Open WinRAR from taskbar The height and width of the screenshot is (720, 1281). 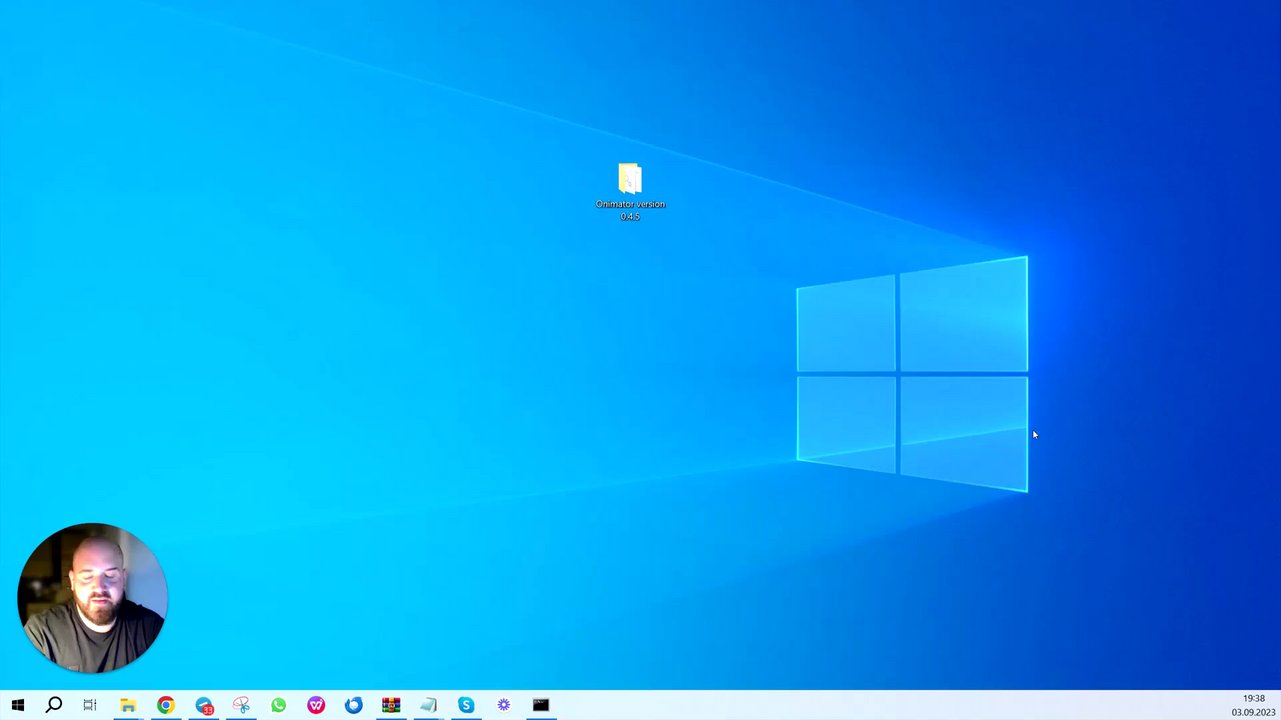(x=391, y=705)
